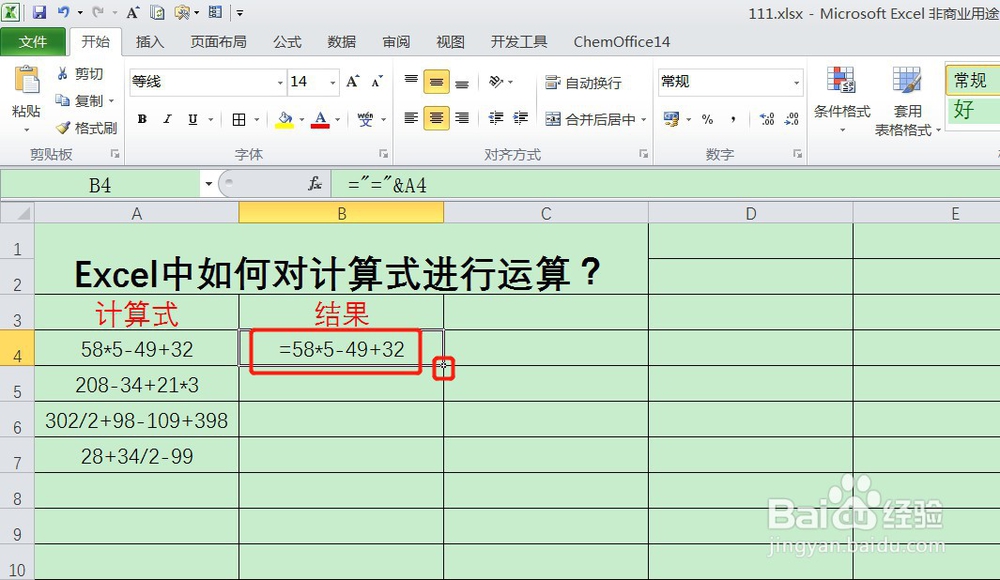Select cell A5 containing 208-34+21*3

(136, 384)
